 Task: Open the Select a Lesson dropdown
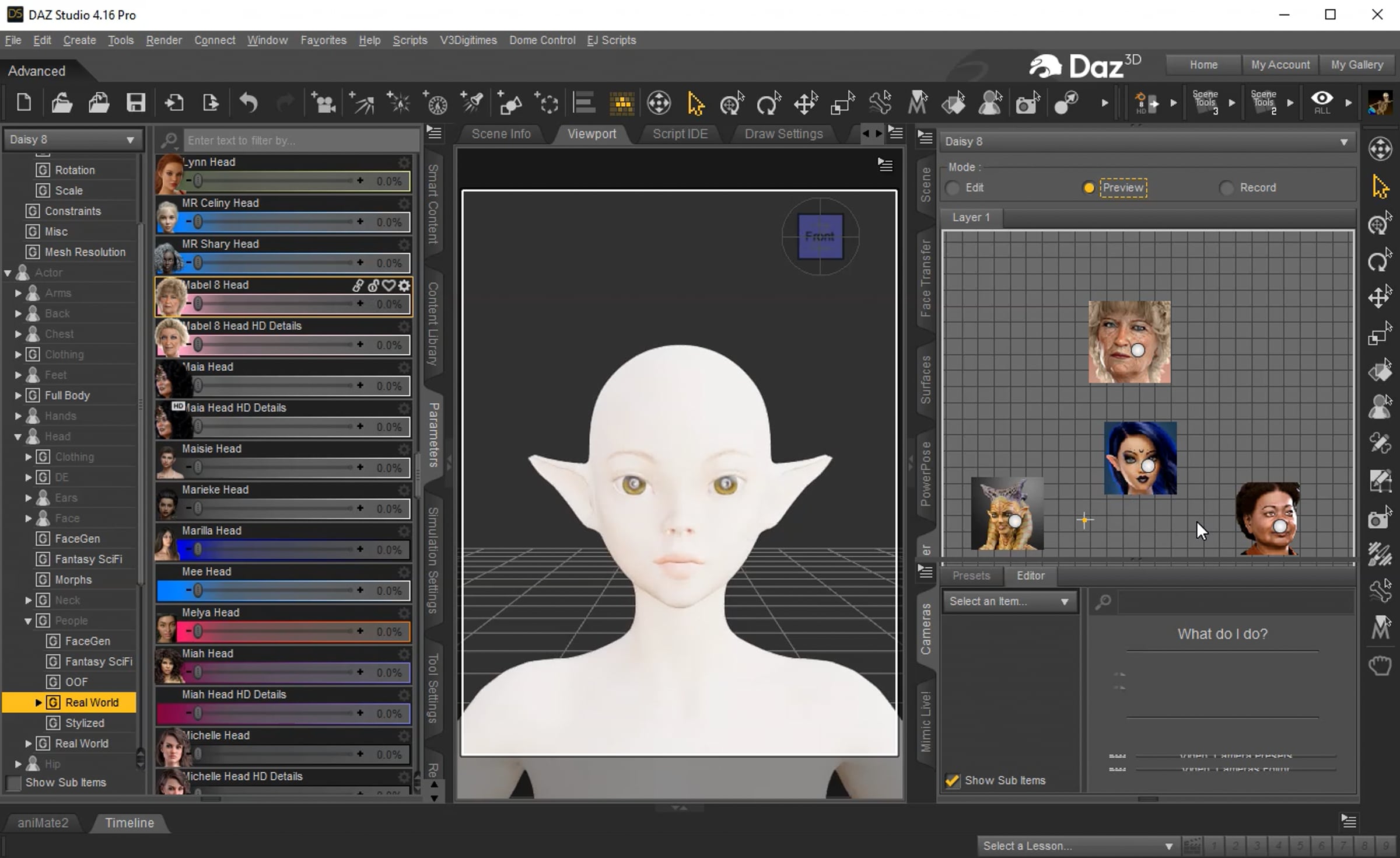click(1077, 846)
